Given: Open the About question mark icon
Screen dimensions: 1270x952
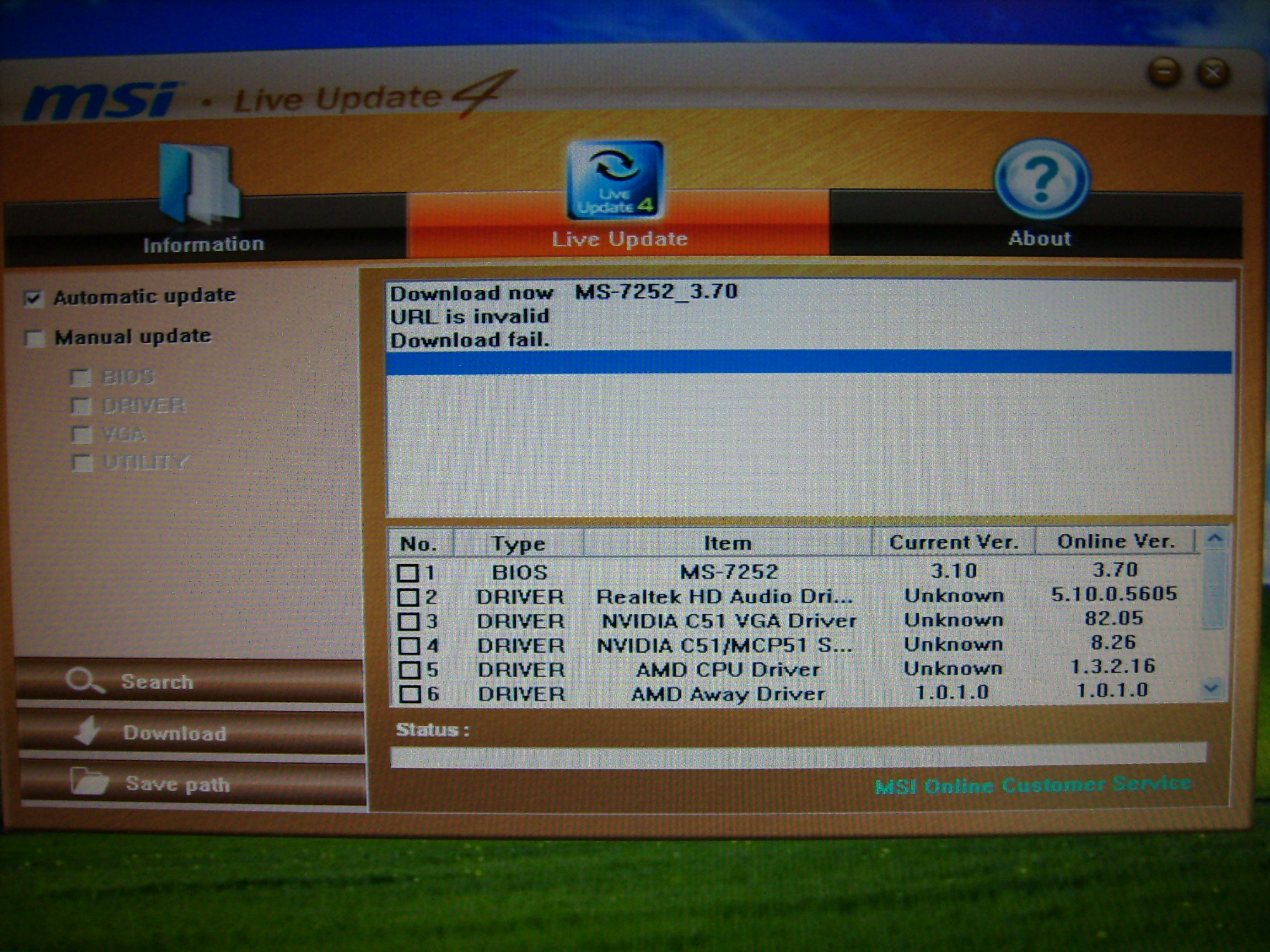Looking at the screenshot, I should [1041, 179].
